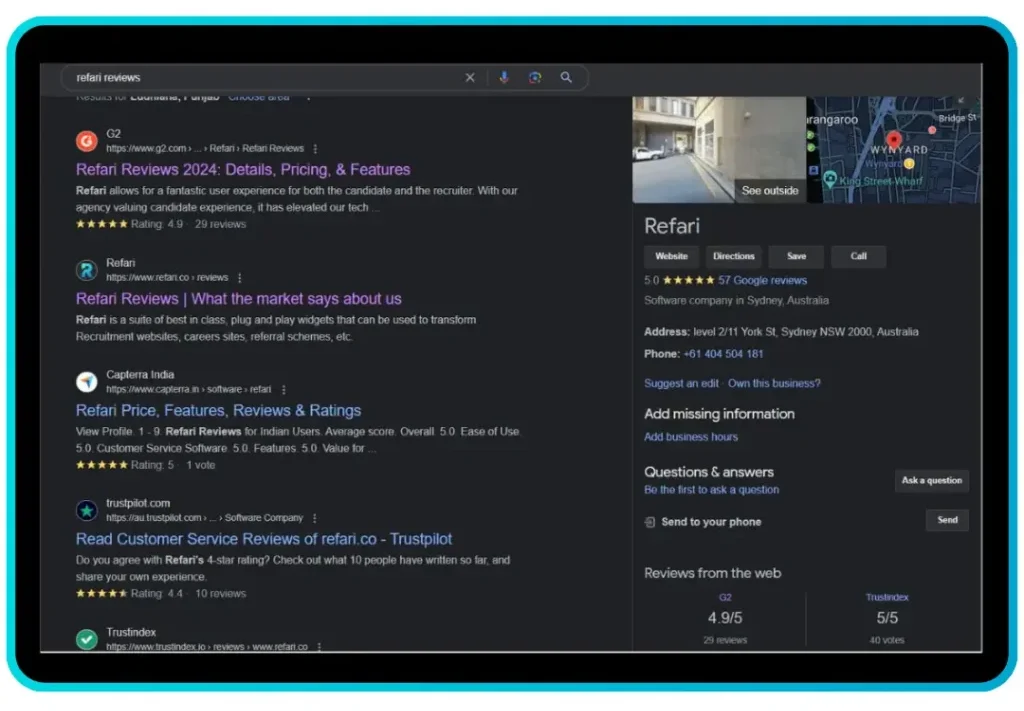Click the phone number +61 404 504 181

click(x=723, y=354)
